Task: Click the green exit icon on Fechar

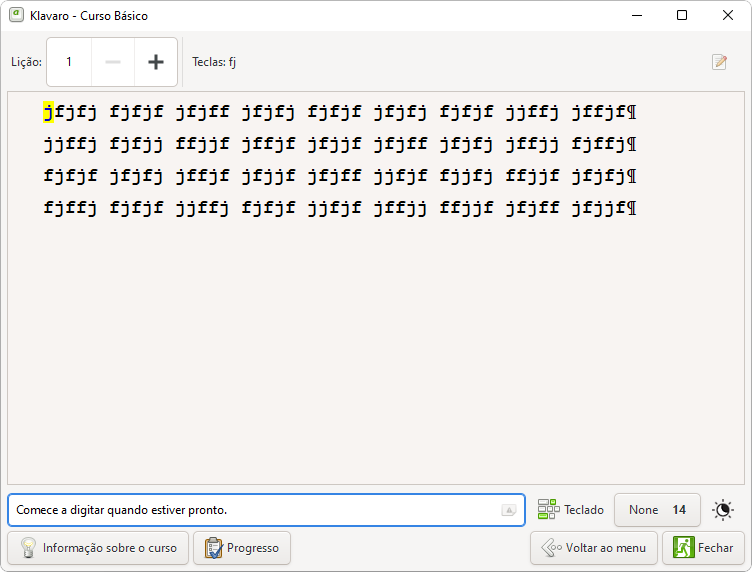Action: [x=684, y=548]
